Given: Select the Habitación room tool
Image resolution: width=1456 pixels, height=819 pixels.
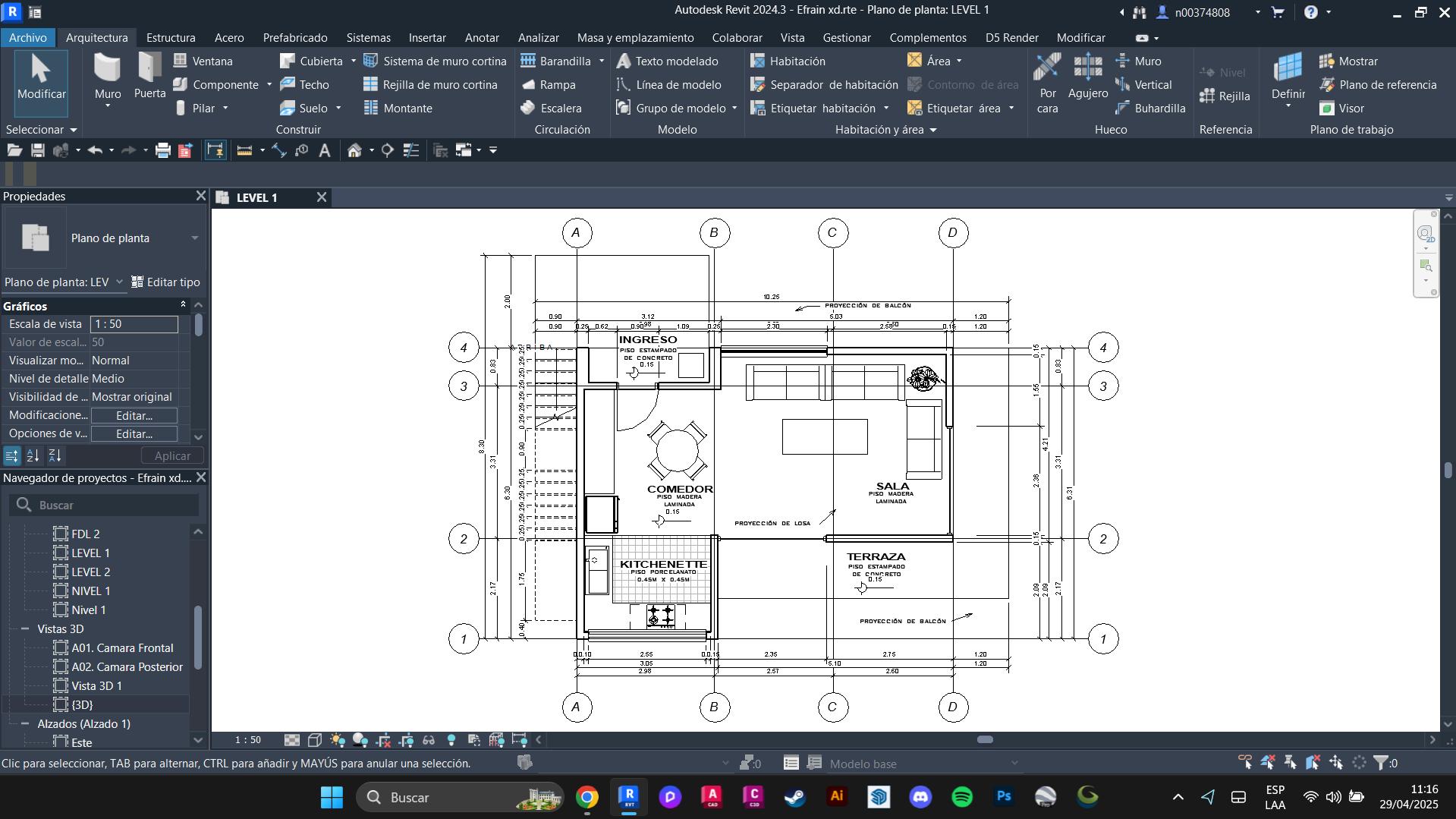Looking at the screenshot, I should tap(788, 61).
